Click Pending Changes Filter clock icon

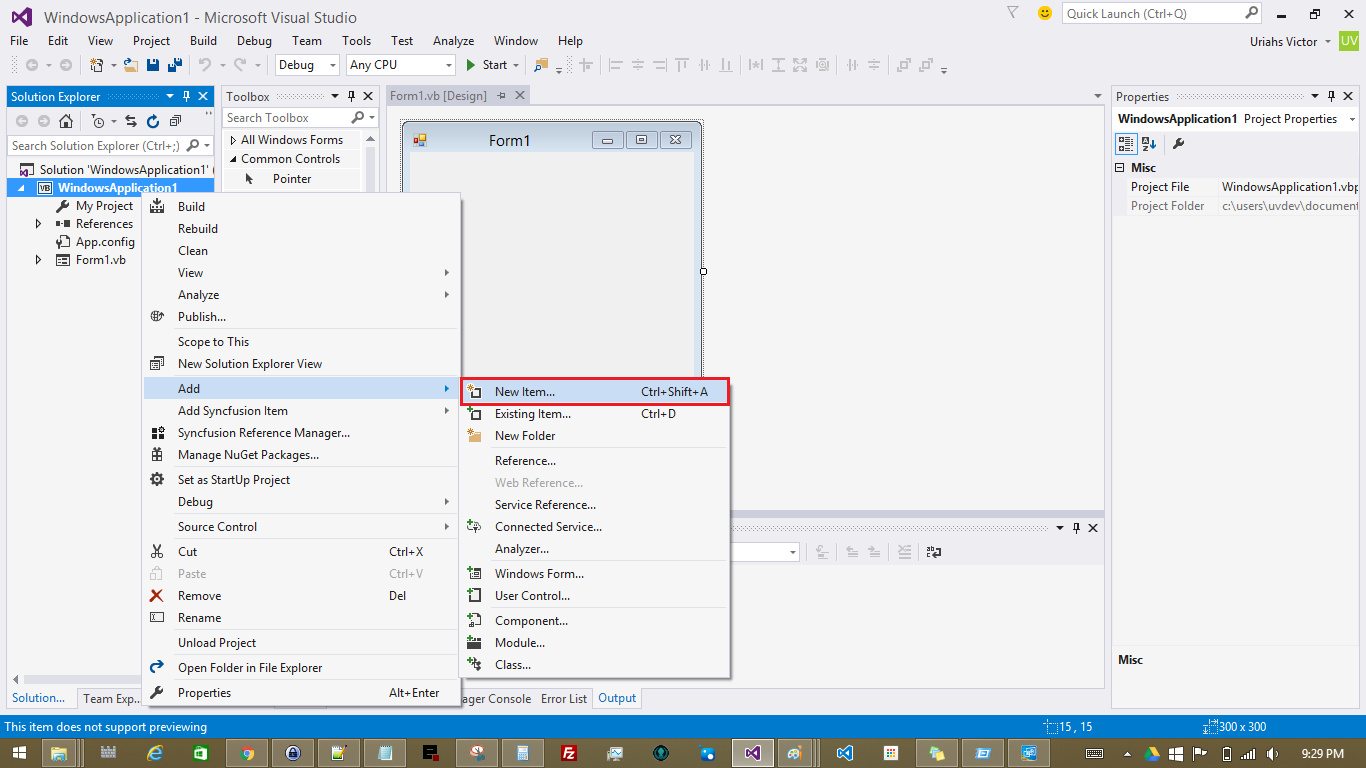97,121
